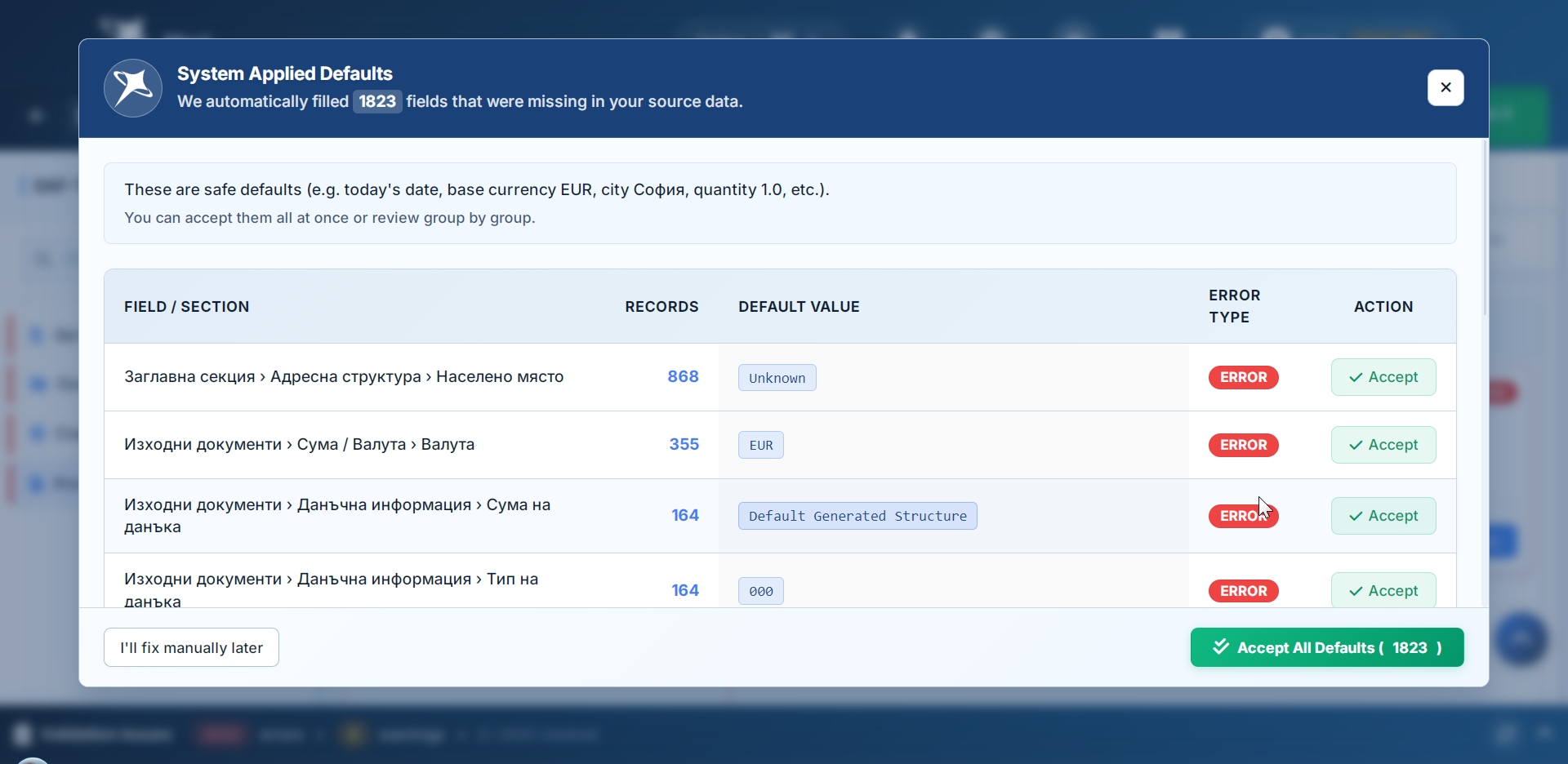This screenshot has height=764, width=1568.
Task: Choose I'll fix manually later
Action: [x=191, y=647]
